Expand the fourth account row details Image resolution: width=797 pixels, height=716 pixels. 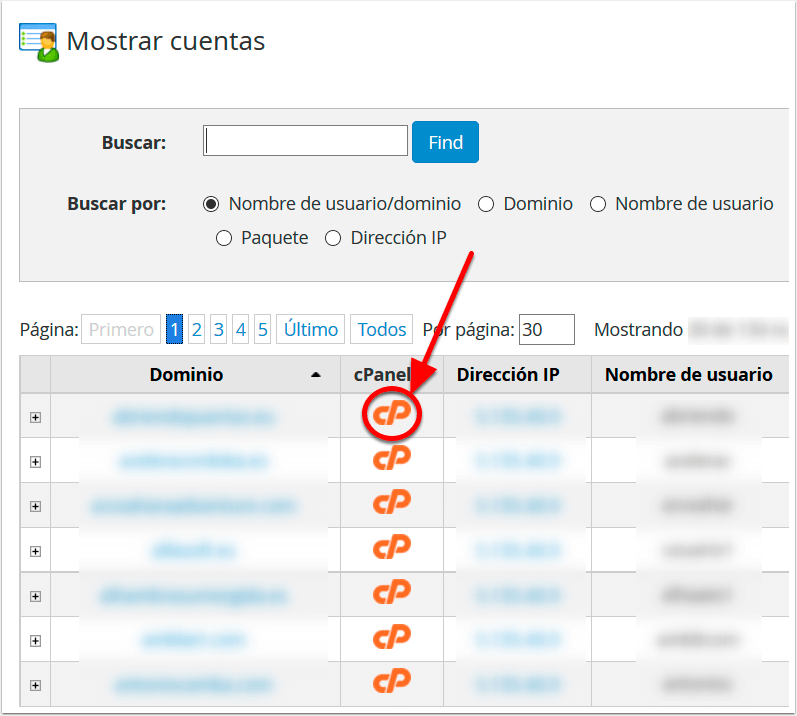(x=35, y=551)
